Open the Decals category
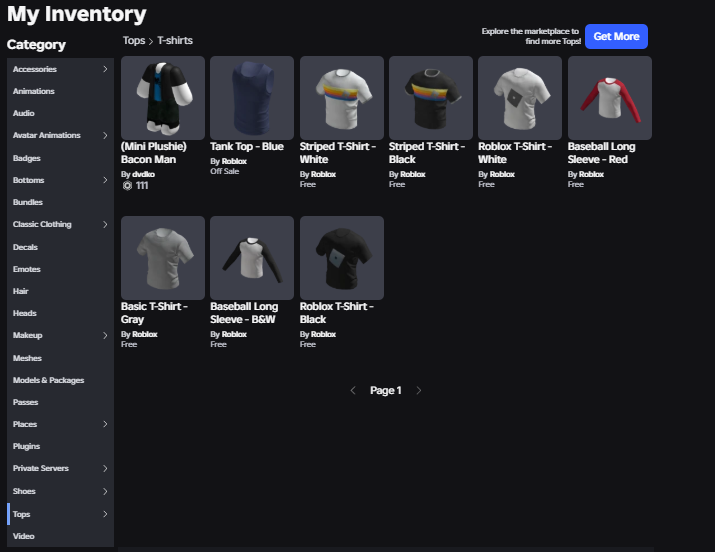Viewport: 715px width, 552px height. click(25, 247)
